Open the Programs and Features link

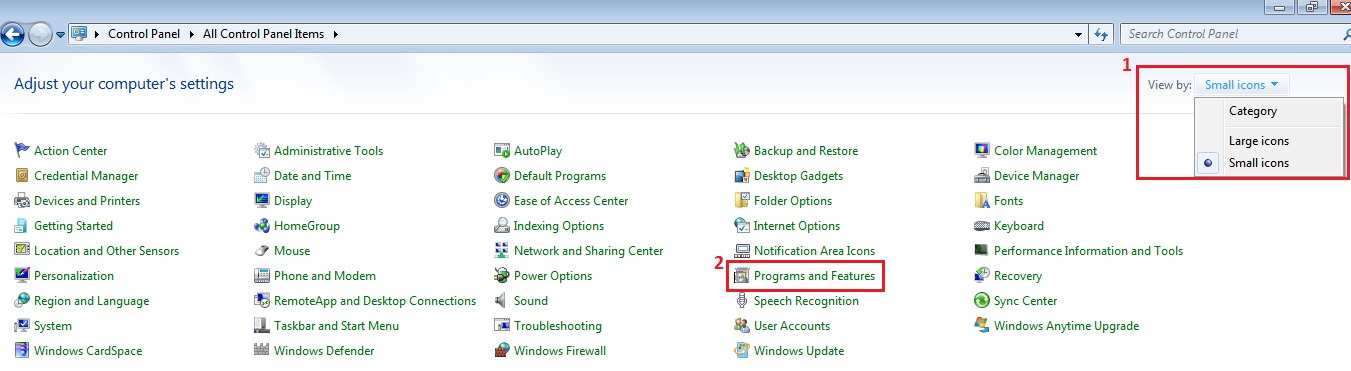(x=814, y=276)
